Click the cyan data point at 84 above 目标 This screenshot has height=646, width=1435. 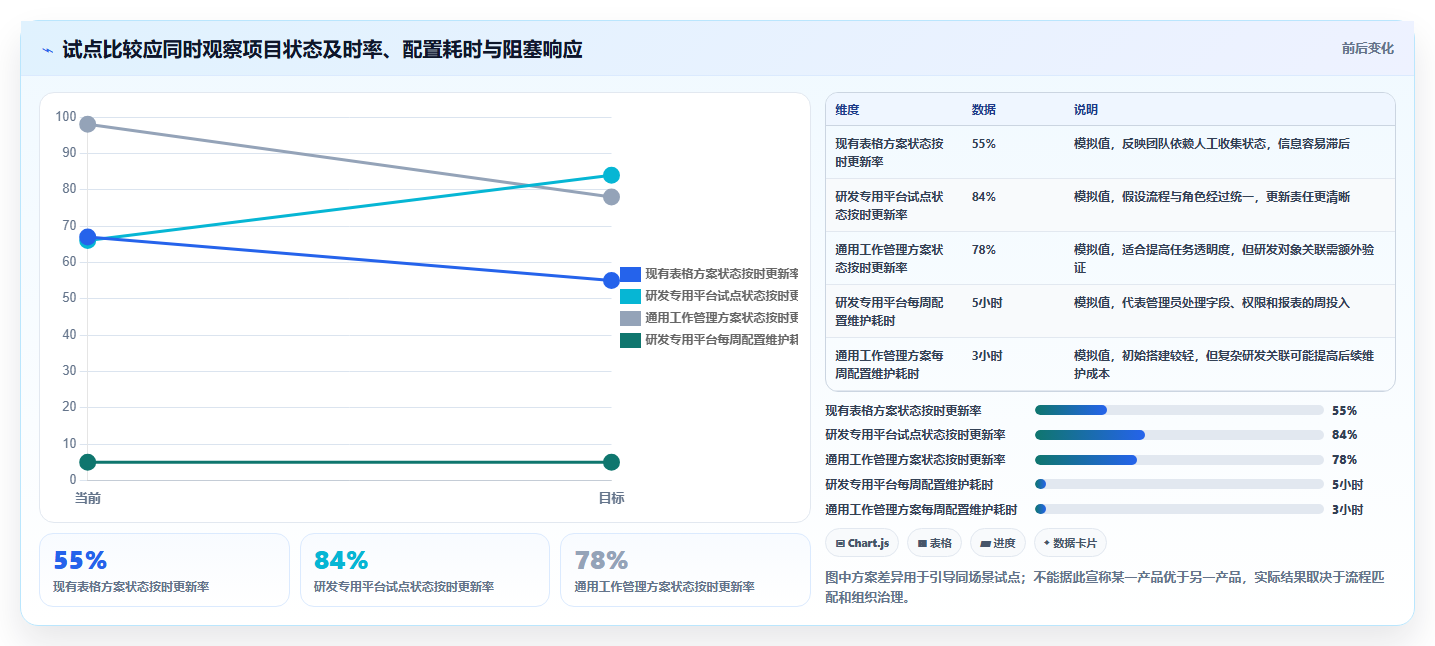pyautogui.click(x=612, y=175)
